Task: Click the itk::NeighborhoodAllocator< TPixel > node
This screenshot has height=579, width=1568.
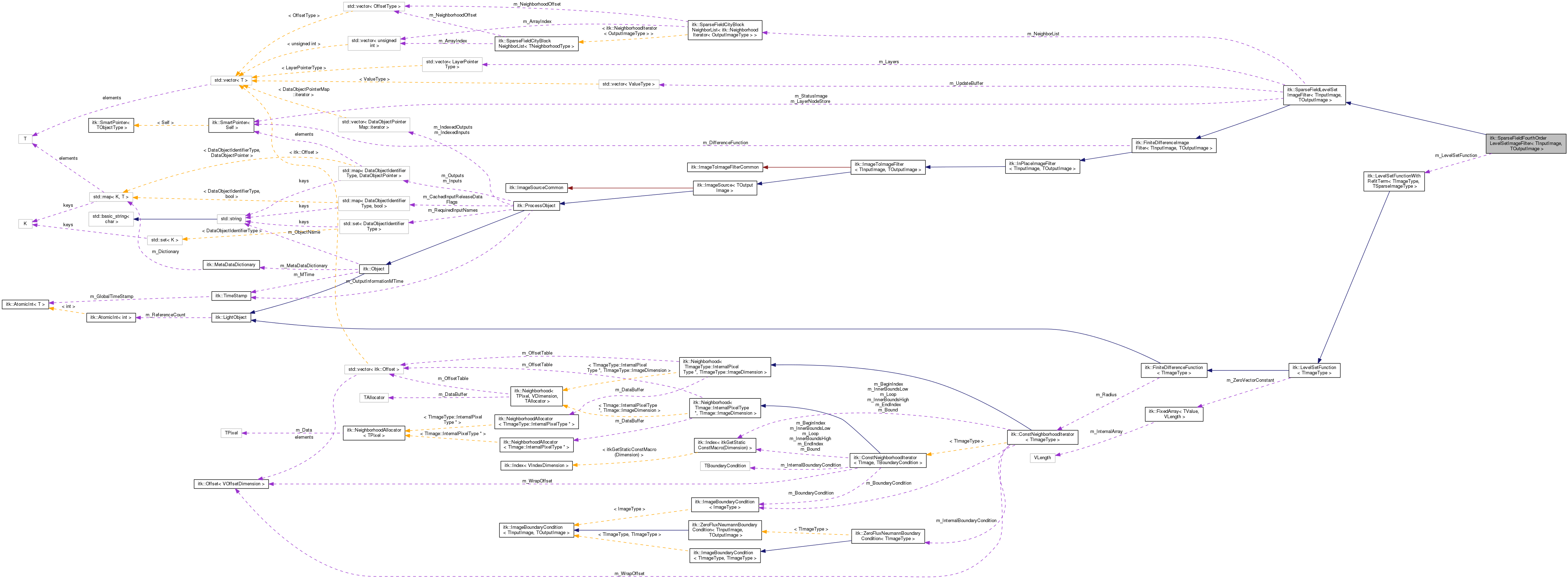Action: [x=373, y=433]
